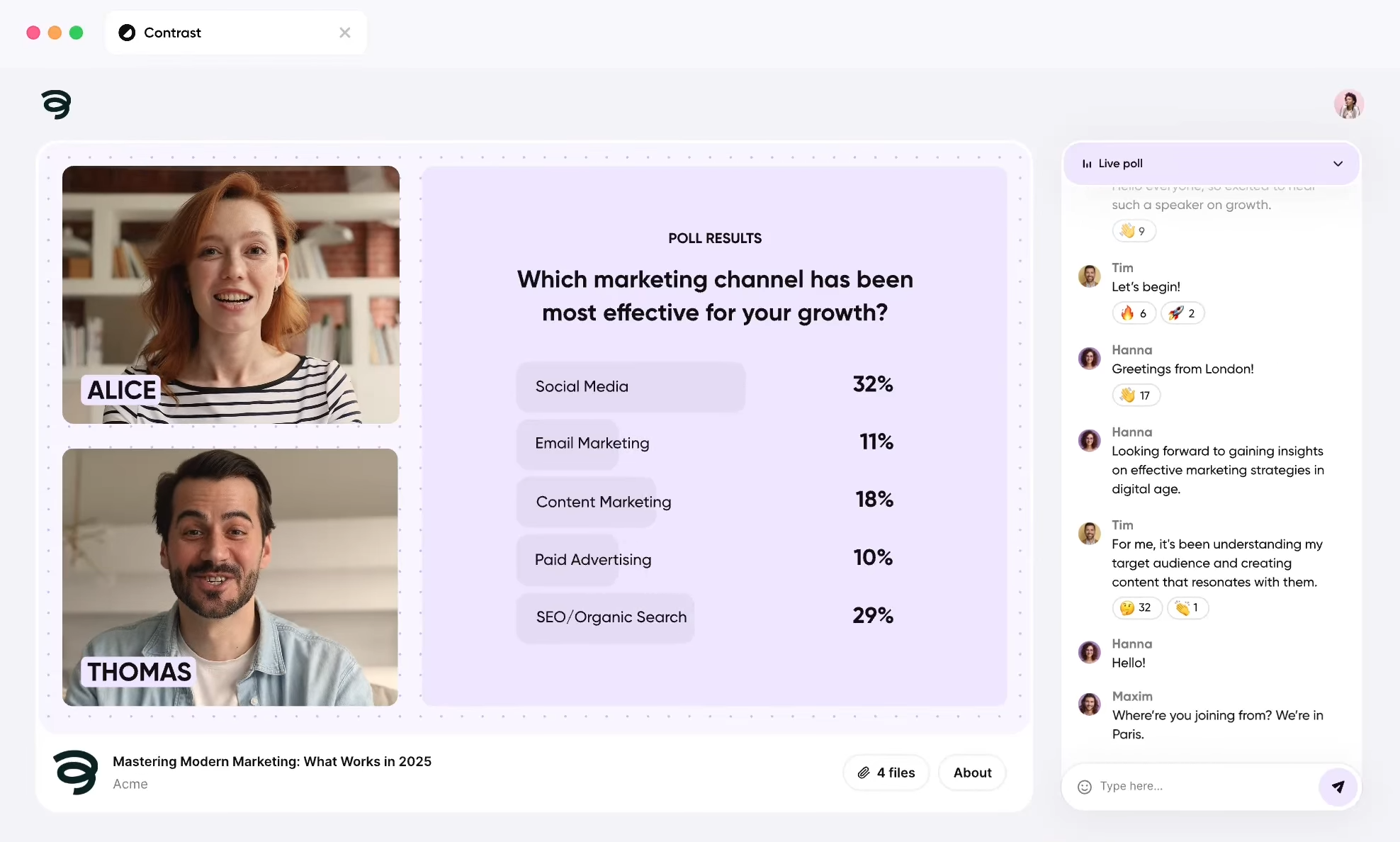1400x842 pixels.
Task: Open the About button
Action: [972, 773]
